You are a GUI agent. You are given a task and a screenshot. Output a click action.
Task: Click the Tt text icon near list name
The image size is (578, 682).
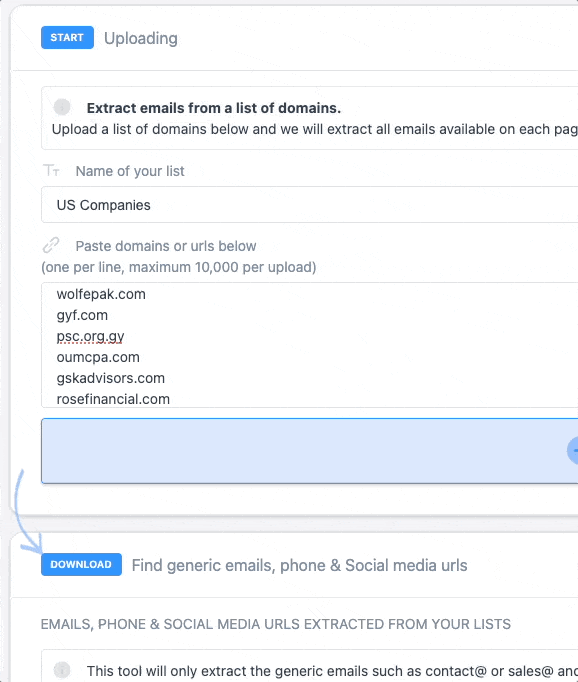51,170
